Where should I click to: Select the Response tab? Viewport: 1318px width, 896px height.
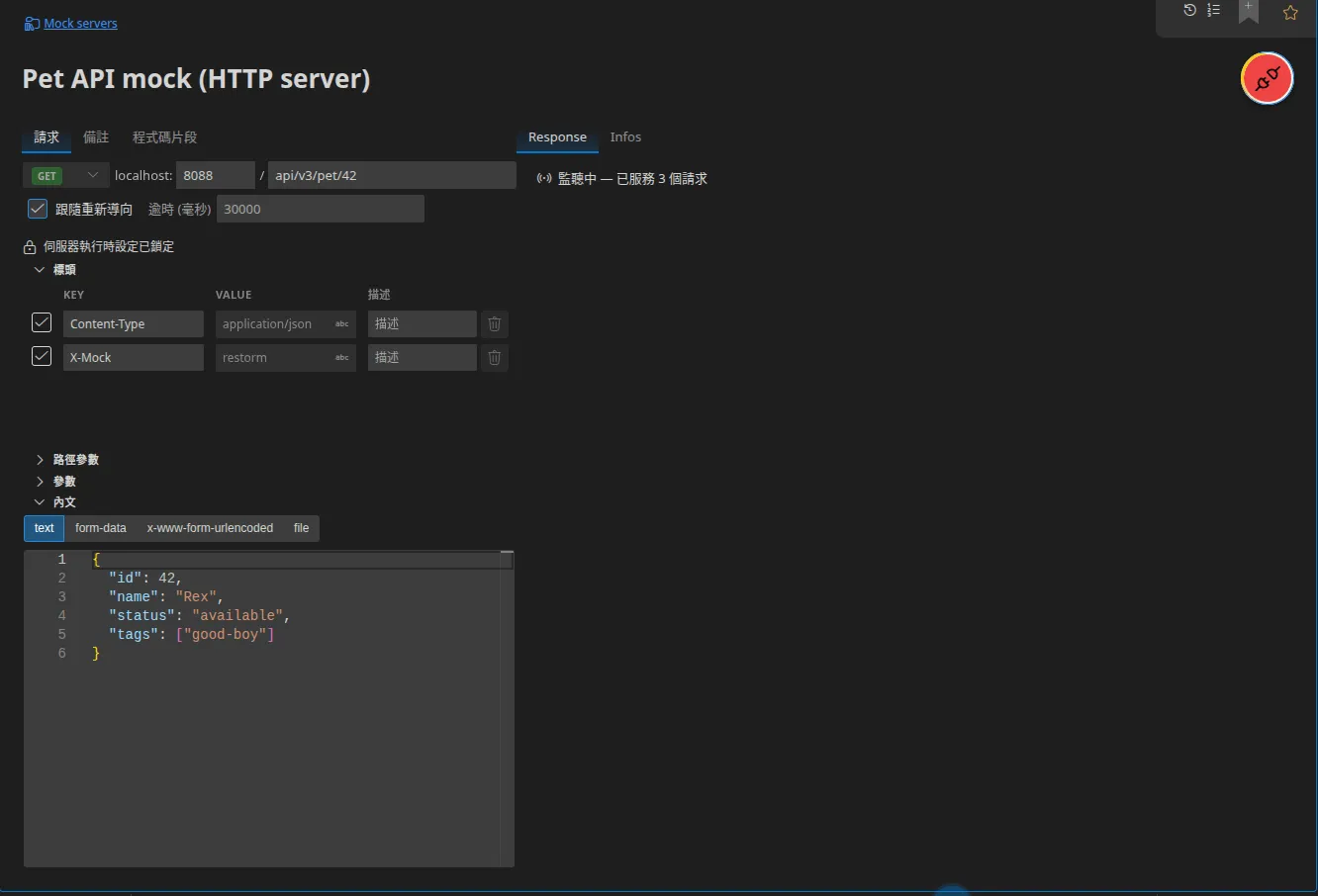click(x=557, y=137)
